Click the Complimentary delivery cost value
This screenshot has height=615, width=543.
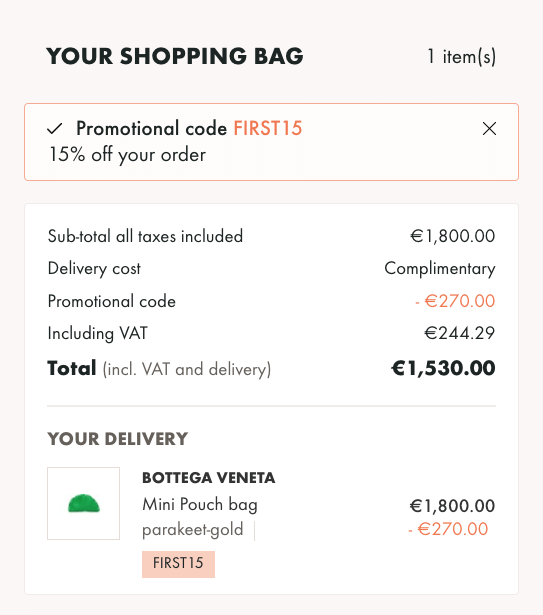click(440, 269)
